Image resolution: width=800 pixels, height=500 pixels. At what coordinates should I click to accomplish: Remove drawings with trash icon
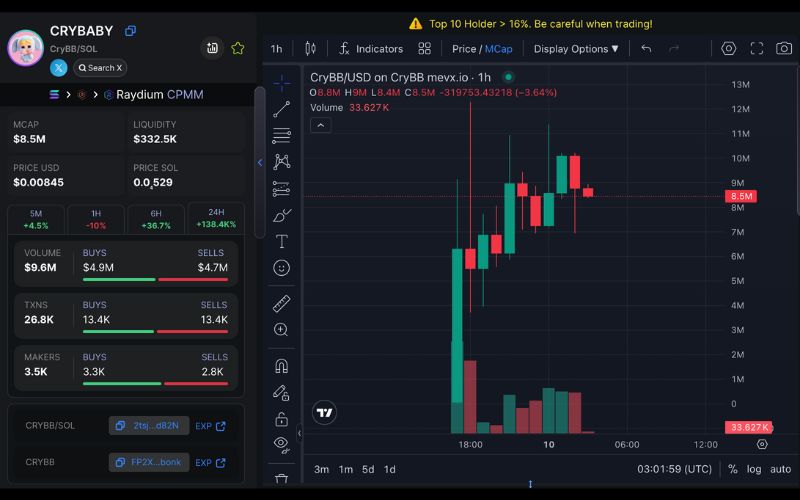pos(282,479)
